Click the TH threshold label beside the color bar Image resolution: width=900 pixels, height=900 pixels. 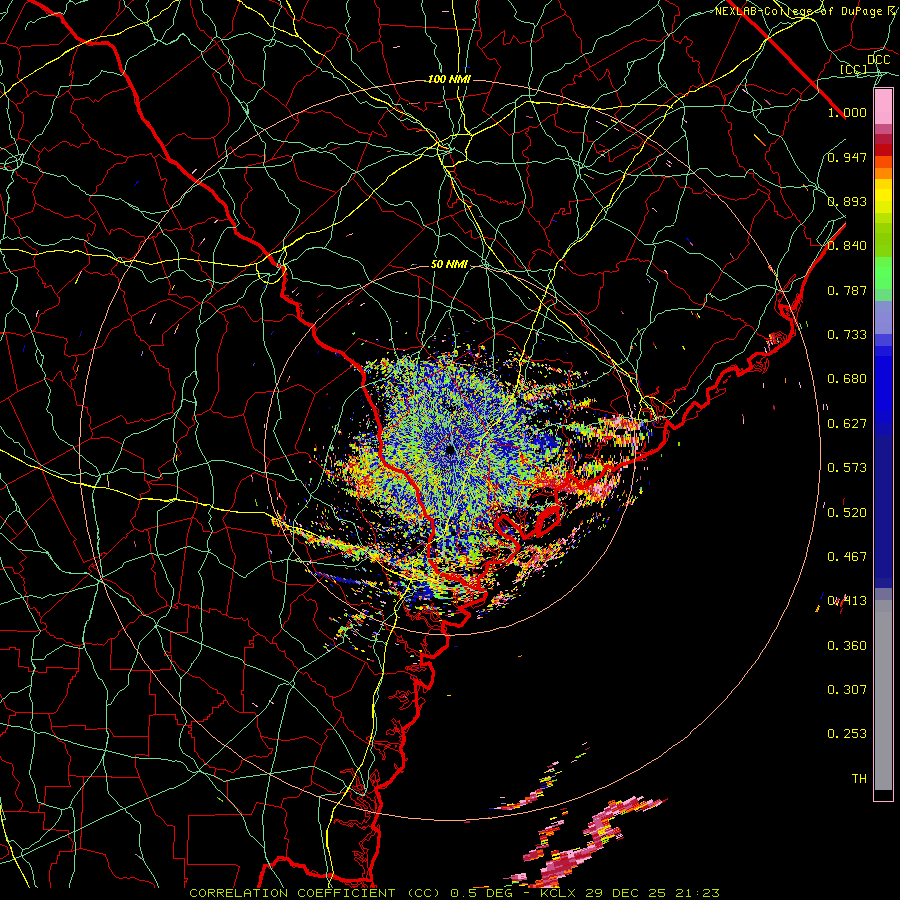pos(859,779)
